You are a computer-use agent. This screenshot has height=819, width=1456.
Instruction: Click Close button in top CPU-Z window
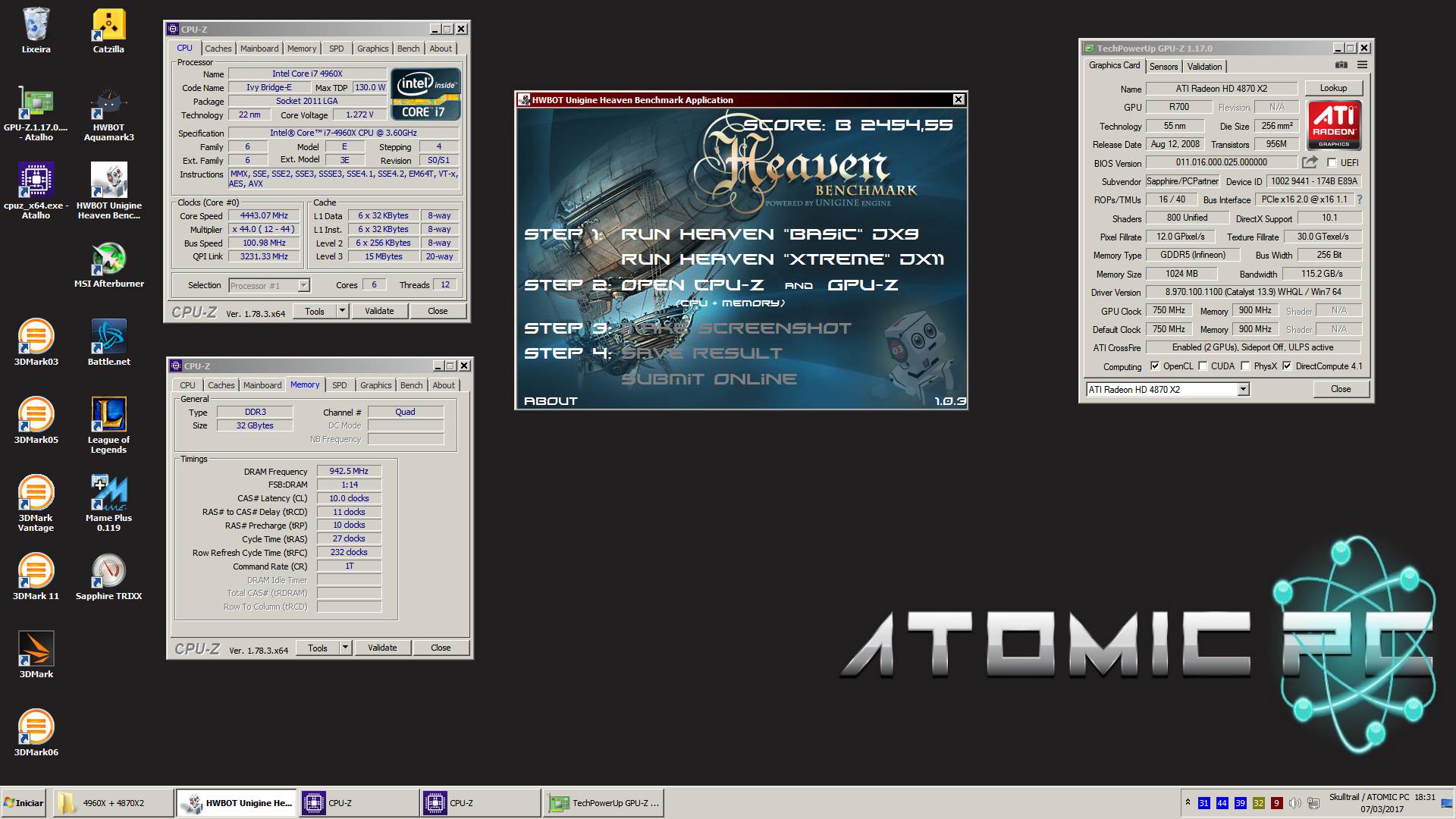tap(438, 311)
